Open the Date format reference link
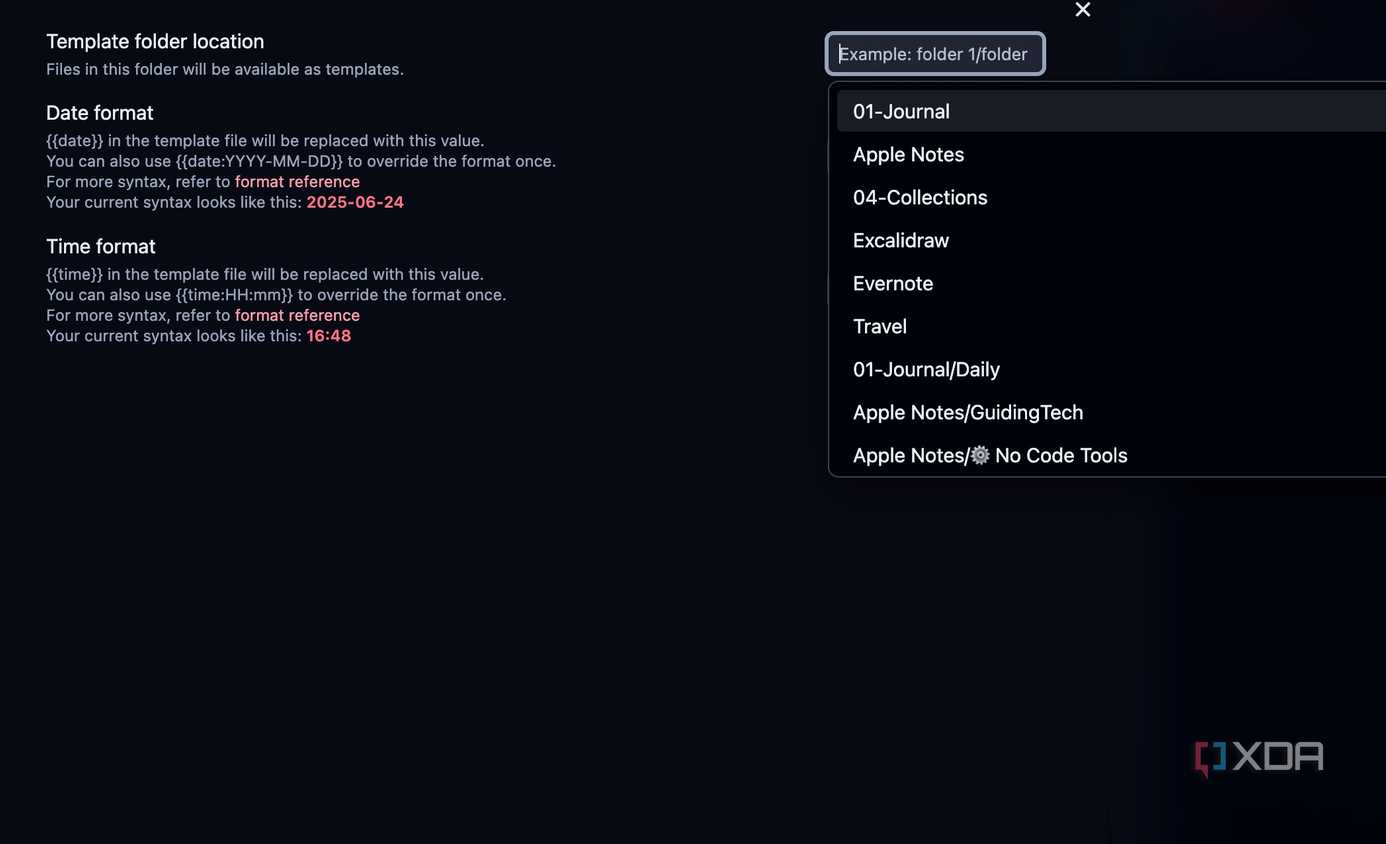The height and width of the screenshot is (844, 1386). click(x=297, y=182)
